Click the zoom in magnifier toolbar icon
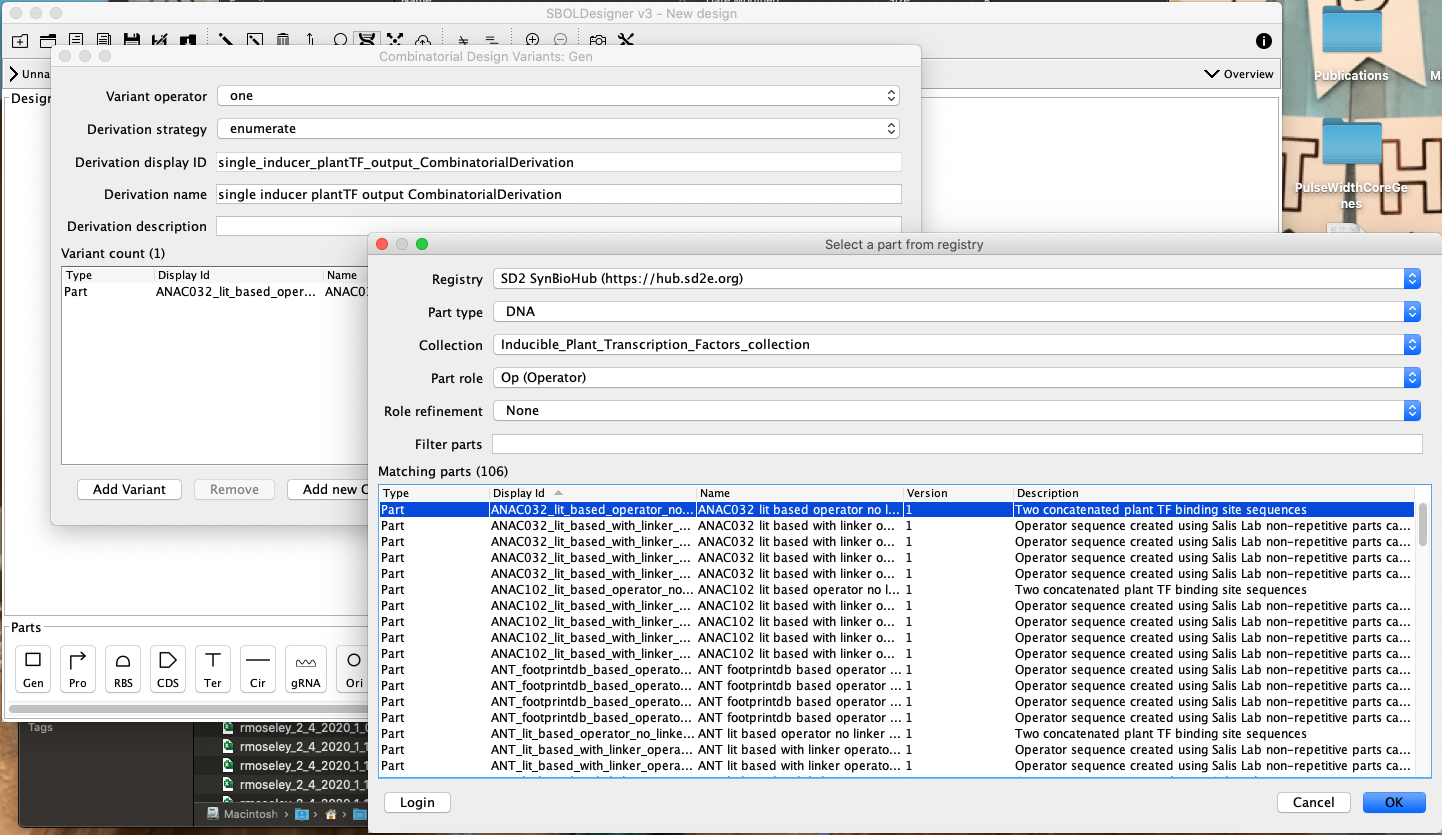 click(533, 40)
